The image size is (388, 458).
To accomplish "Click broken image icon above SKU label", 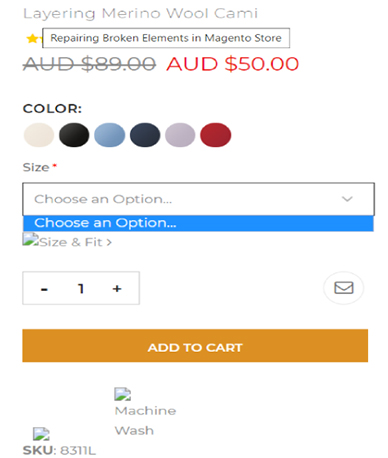I will [x=41, y=434].
